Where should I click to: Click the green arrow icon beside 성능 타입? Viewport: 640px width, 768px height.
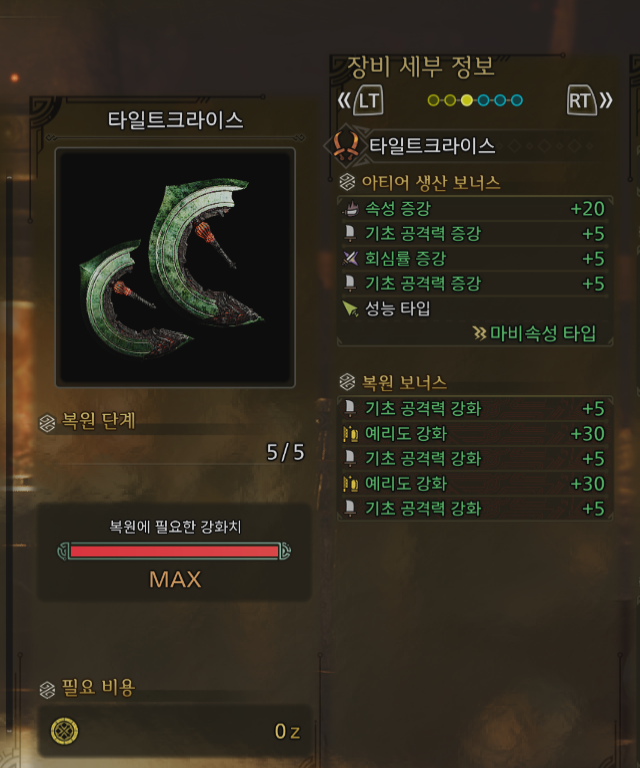point(350,309)
